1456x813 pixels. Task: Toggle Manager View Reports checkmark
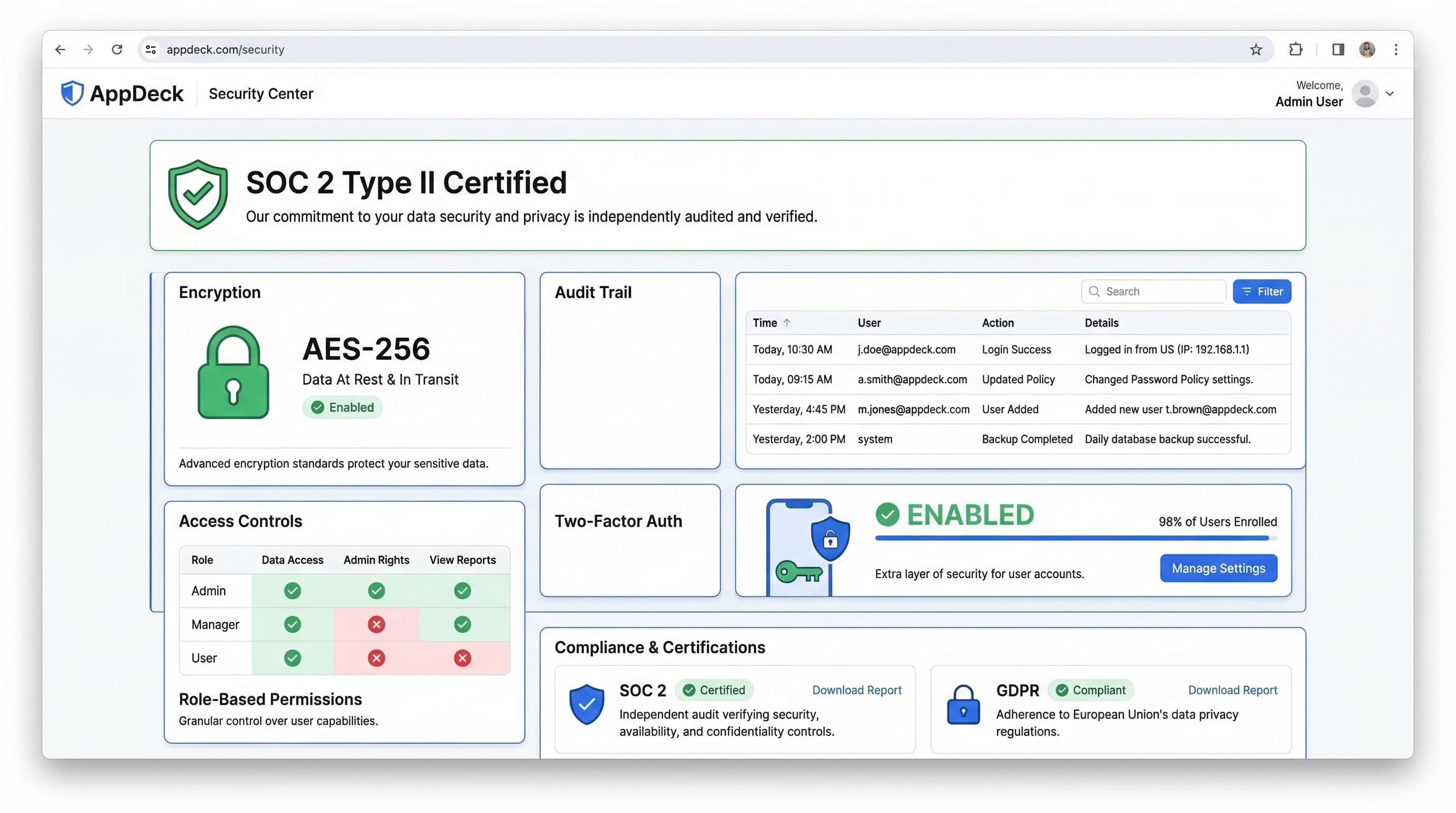tap(462, 624)
